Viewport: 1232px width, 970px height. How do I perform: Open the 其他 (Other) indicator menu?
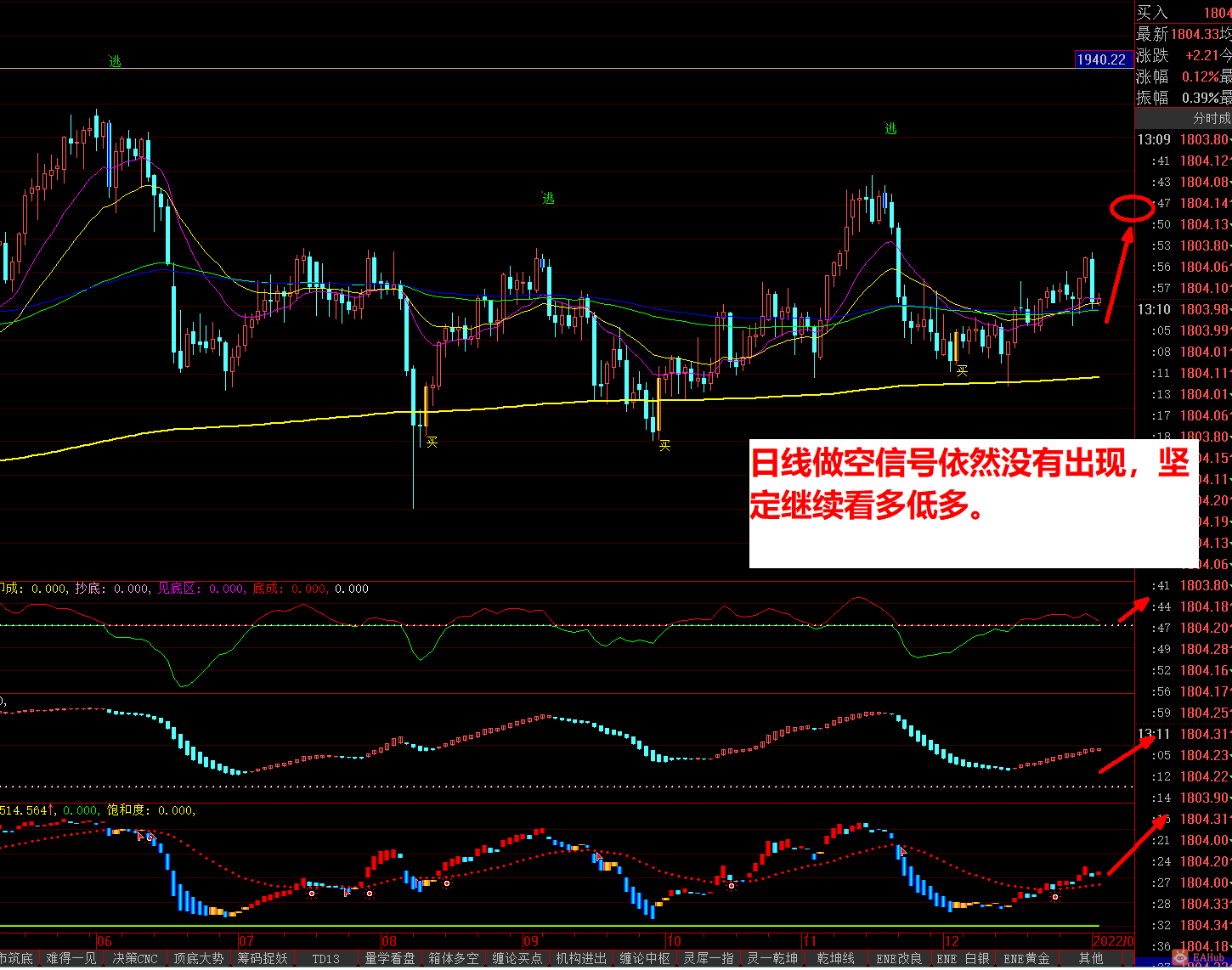[1092, 958]
